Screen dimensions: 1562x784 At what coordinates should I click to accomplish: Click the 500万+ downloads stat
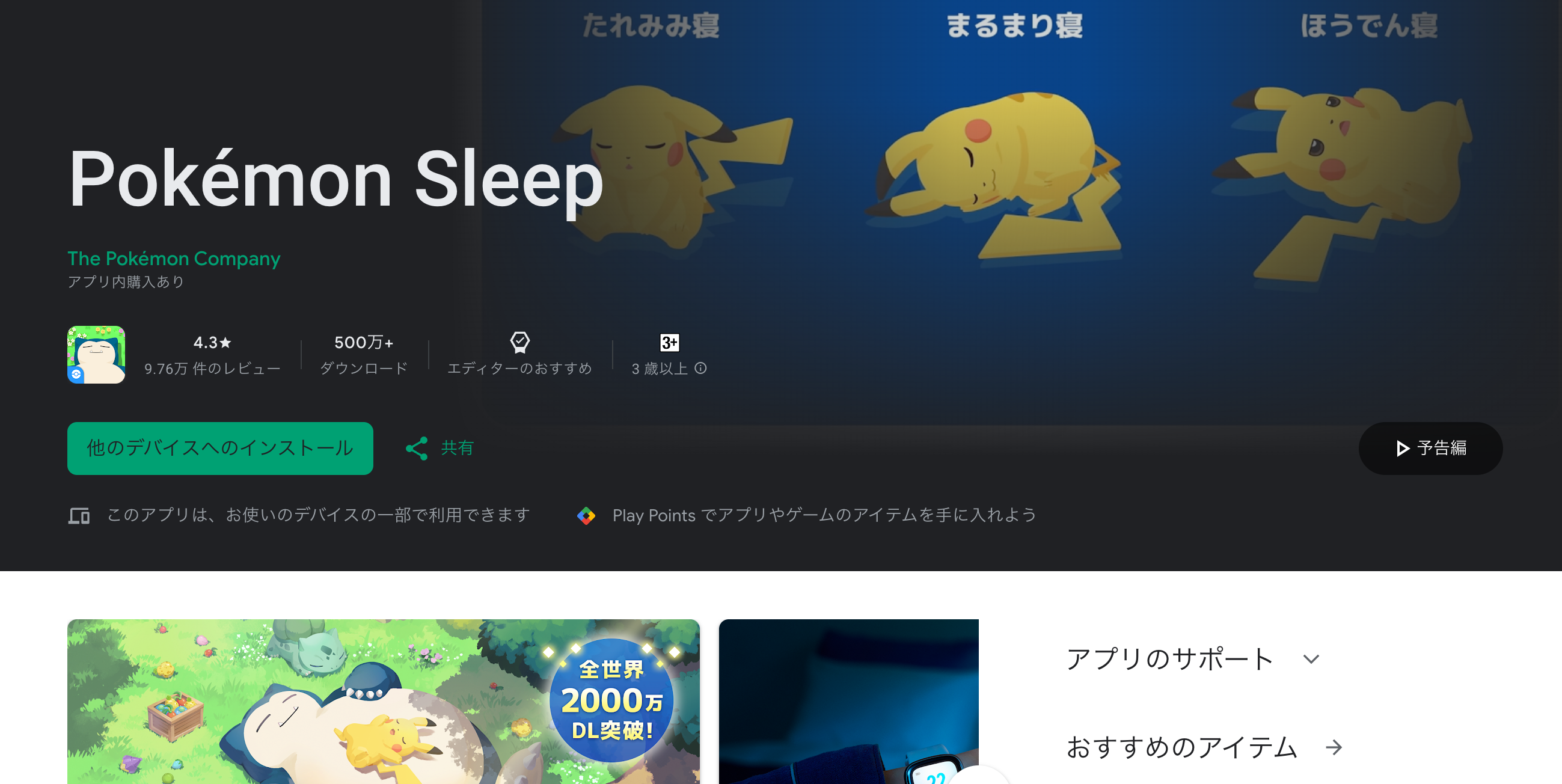tap(364, 355)
